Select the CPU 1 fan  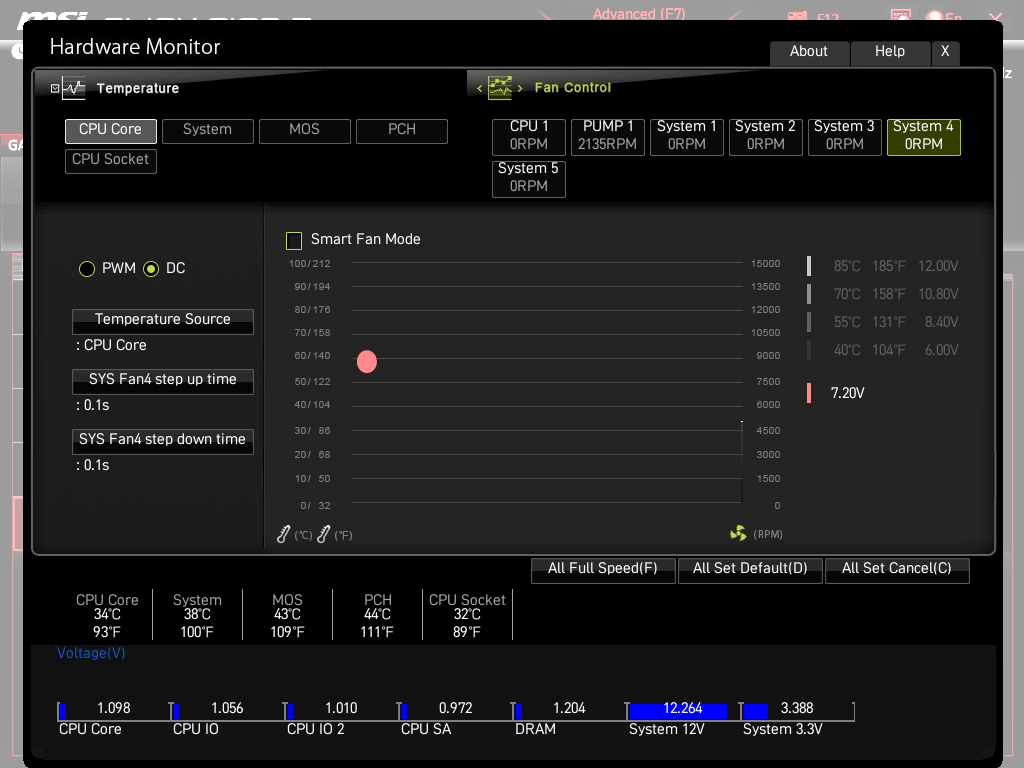(529, 136)
